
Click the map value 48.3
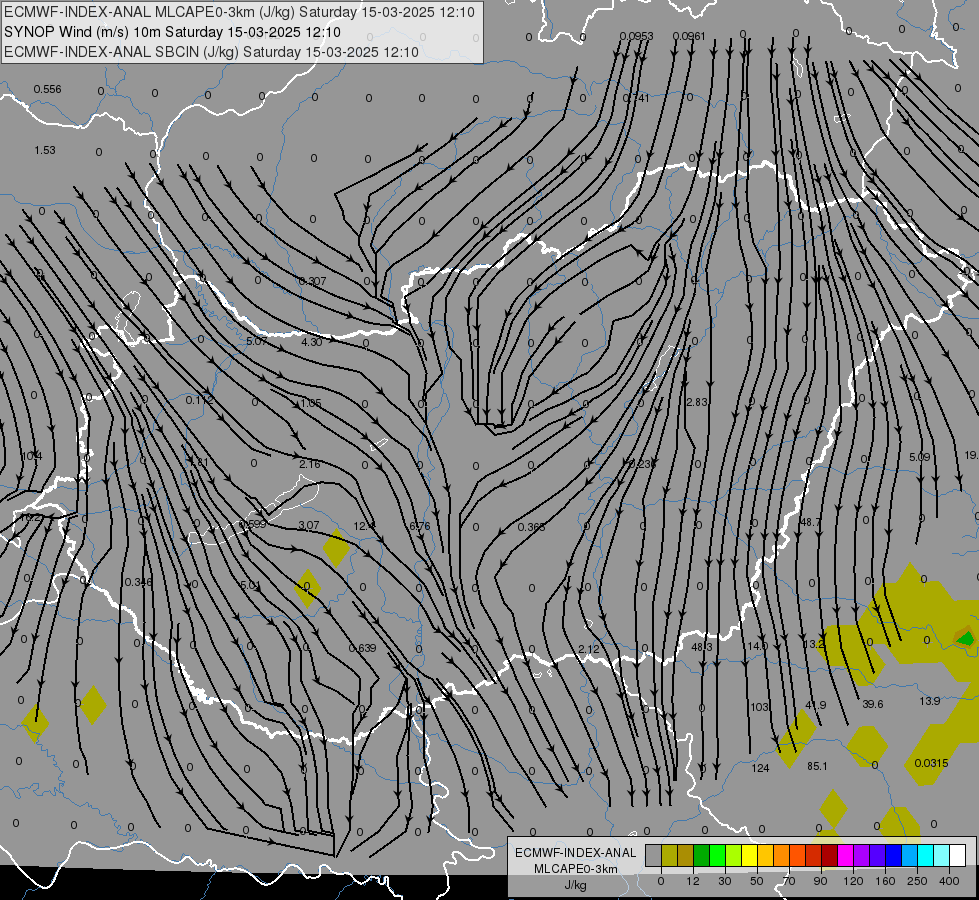(702, 648)
